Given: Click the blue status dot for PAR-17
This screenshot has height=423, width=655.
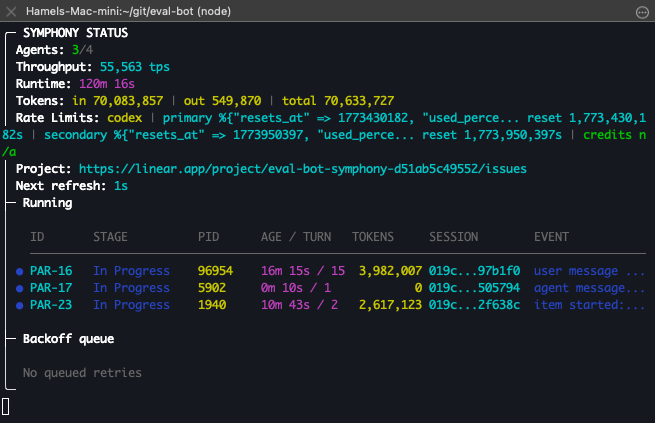Looking at the screenshot, I should 19,288.
